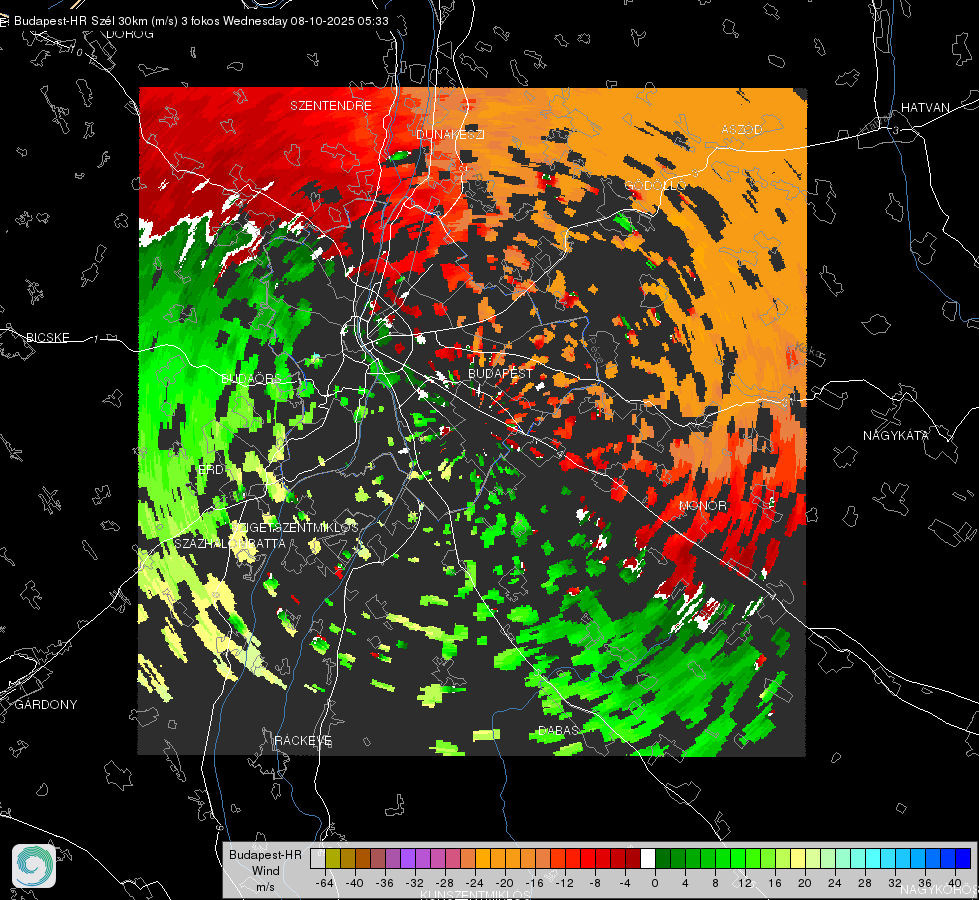Click the SZENTENDRE city label
979x900 pixels.
(x=331, y=106)
